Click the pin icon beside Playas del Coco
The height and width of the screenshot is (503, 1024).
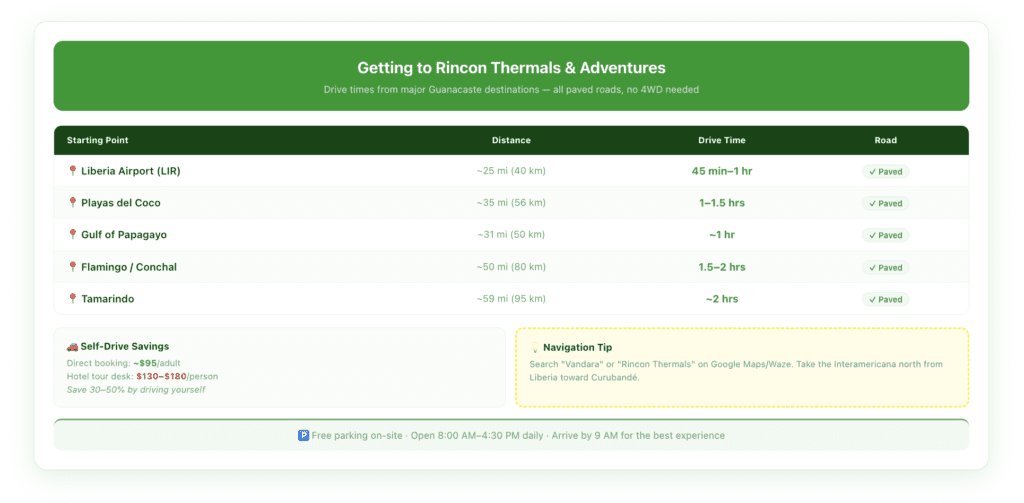[x=72, y=203]
